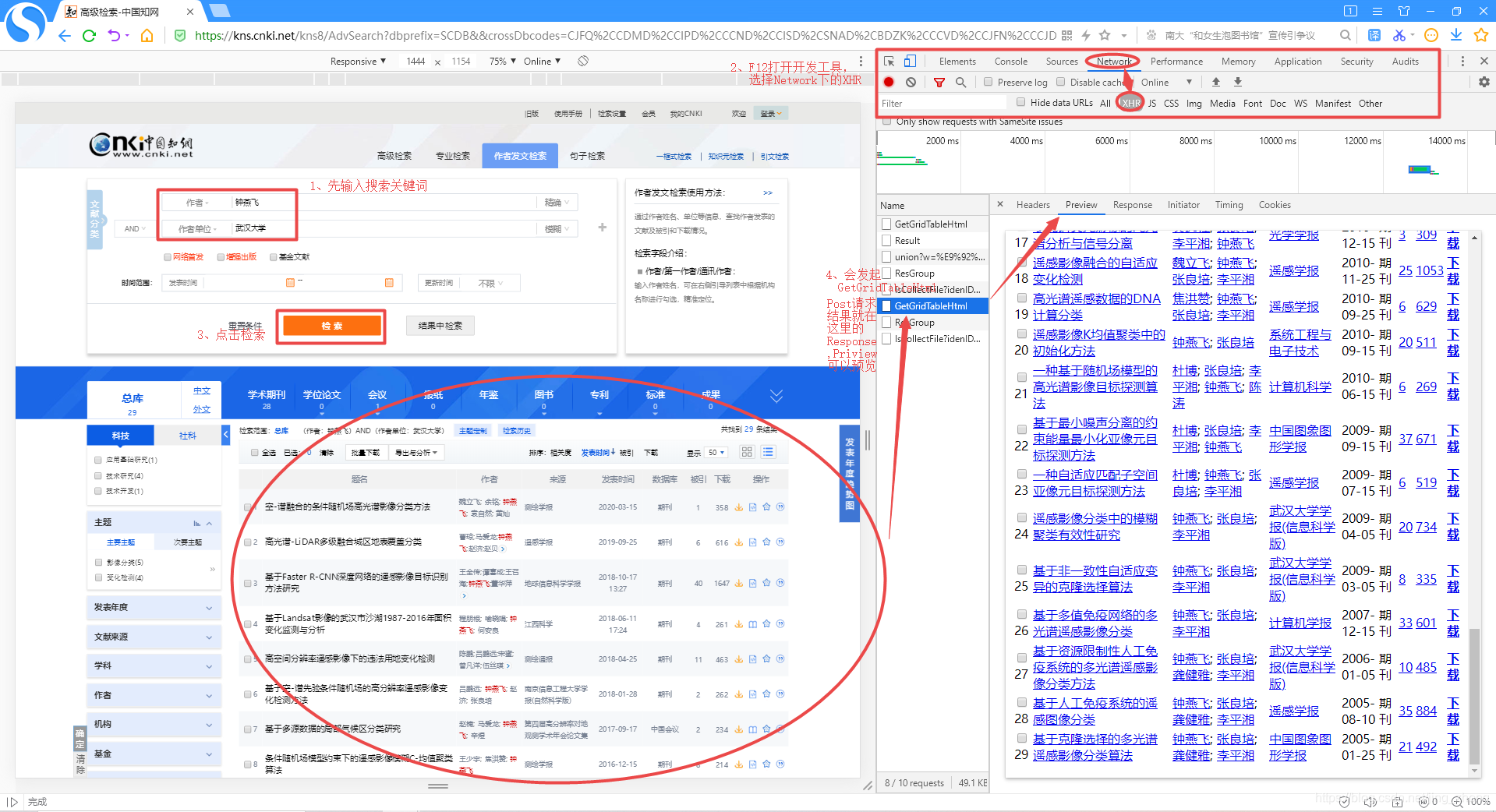The height and width of the screenshot is (812, 1496).
Task: Go to browser home page icon
Action: point(147,36)
